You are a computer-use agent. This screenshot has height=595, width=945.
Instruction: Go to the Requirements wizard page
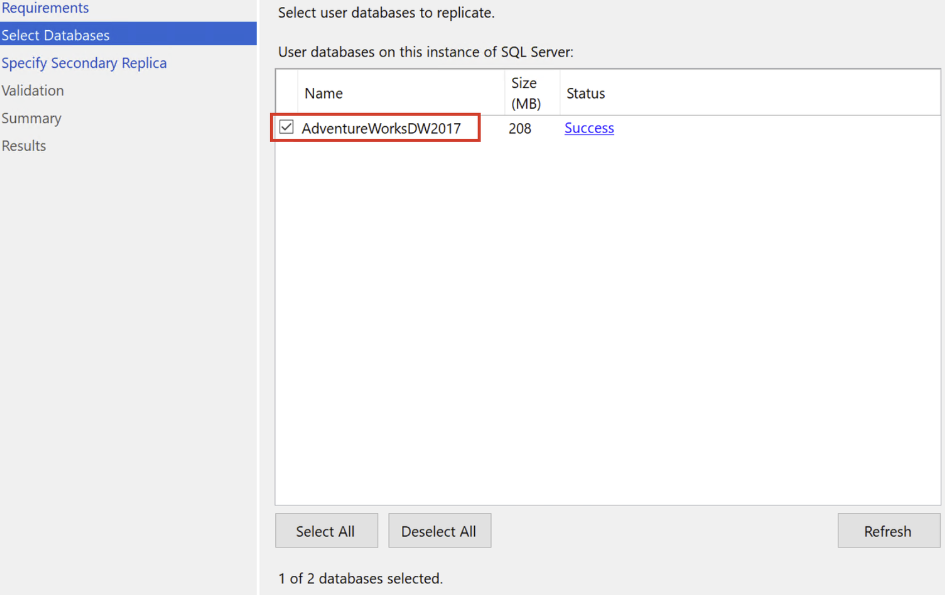pyautogui.click(x=45, y=8)
